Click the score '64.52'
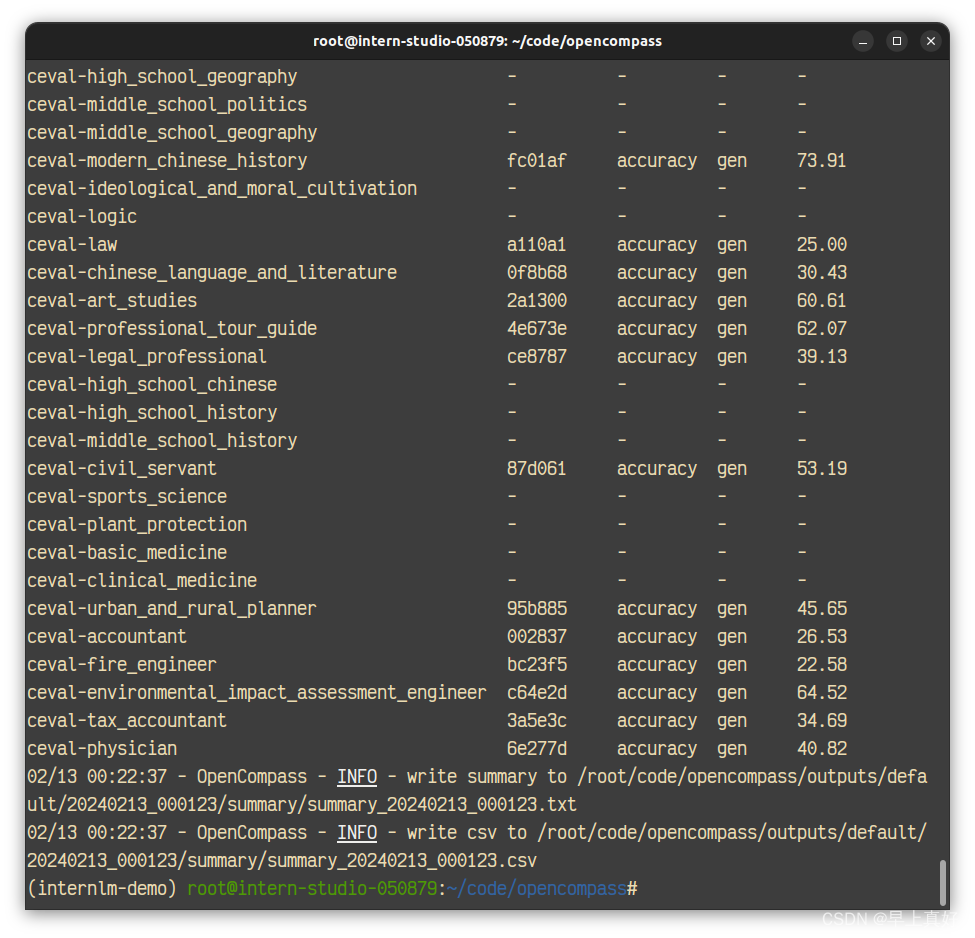 (x=821, y=692)
